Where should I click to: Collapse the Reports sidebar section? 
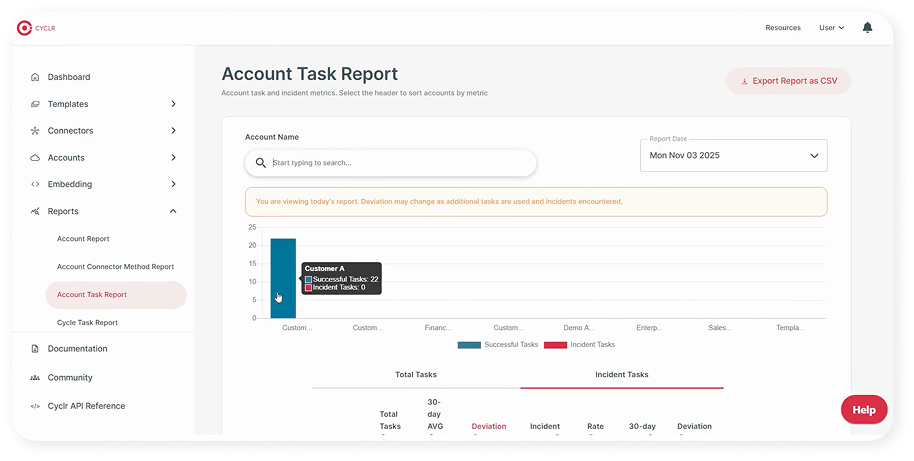(x=173, y=211)
